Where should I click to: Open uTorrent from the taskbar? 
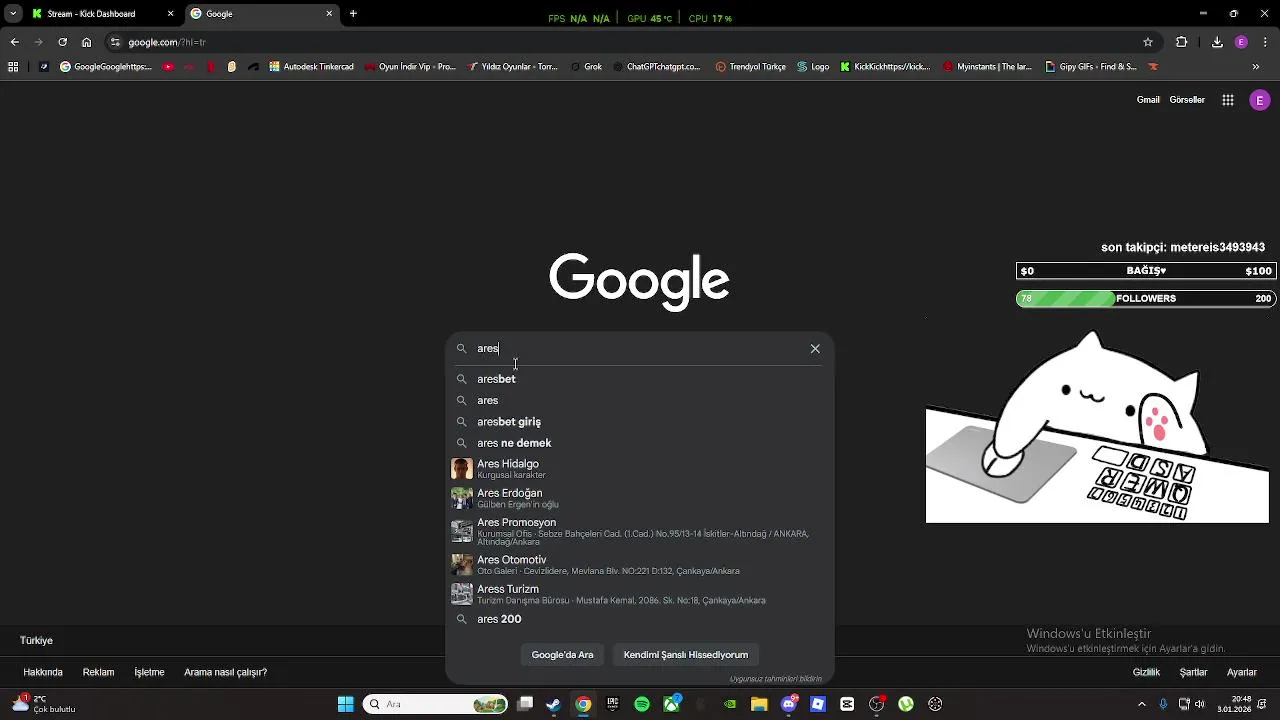[x=906, y=704]
